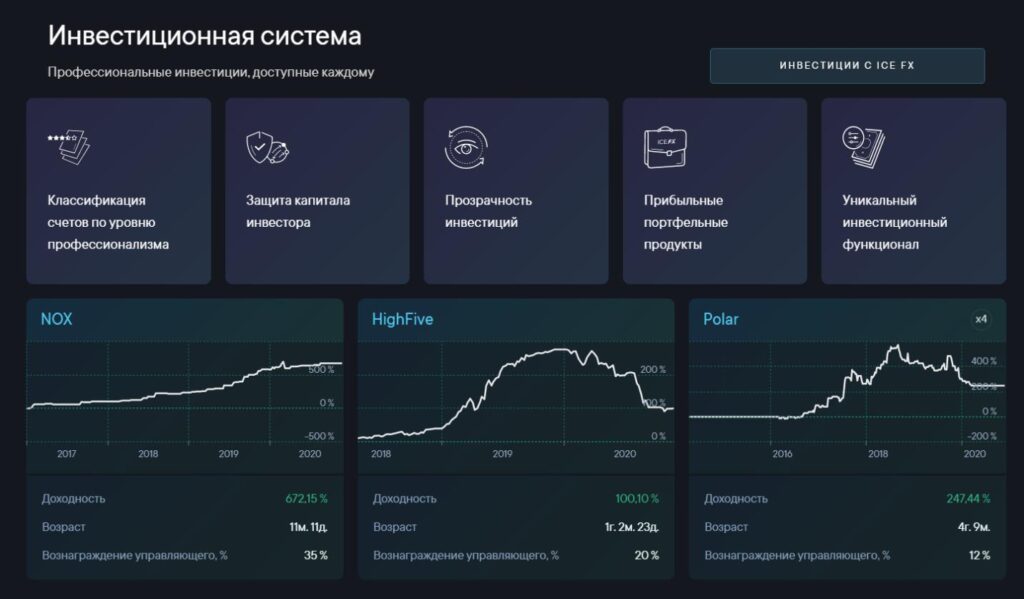Click the 2016 label on Polar chart
Image resolution: width=1024 pixels, height=599 pixels.
(782, 453)
